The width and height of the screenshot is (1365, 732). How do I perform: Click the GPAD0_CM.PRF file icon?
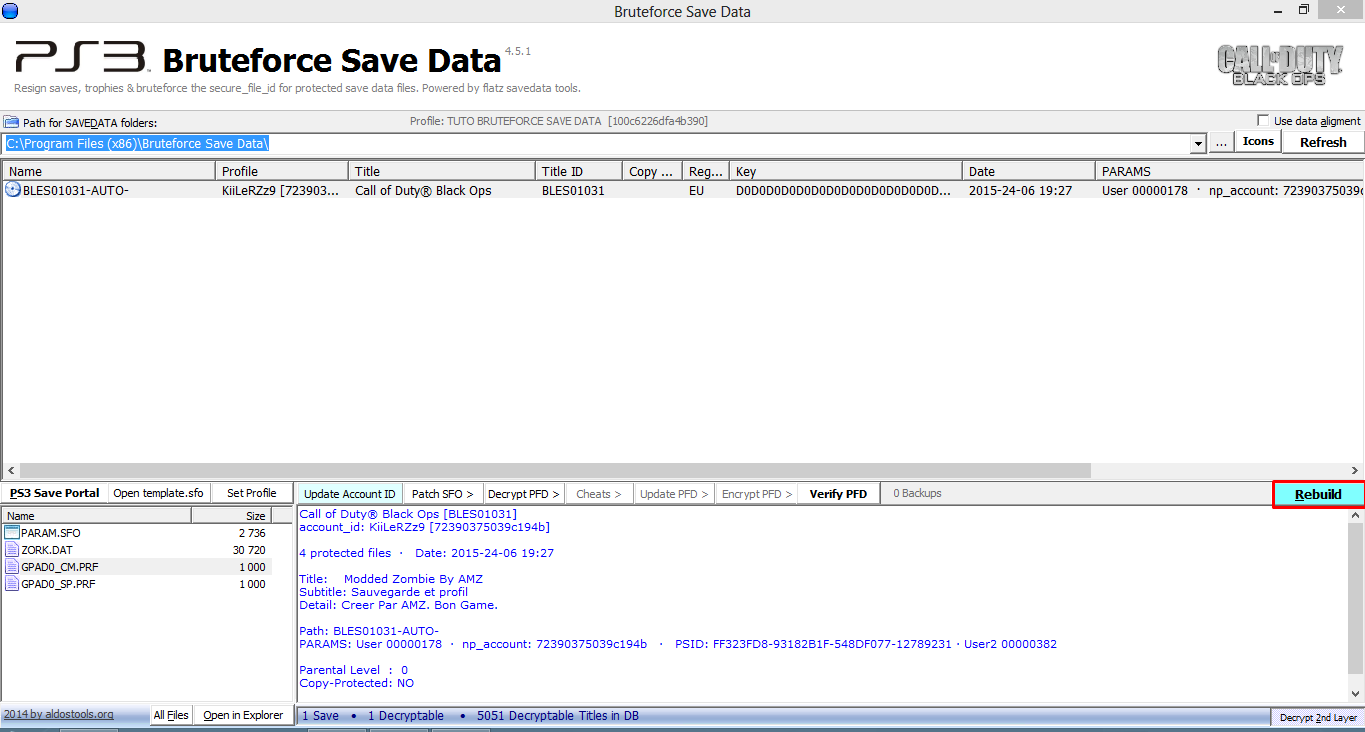point(12,567)
